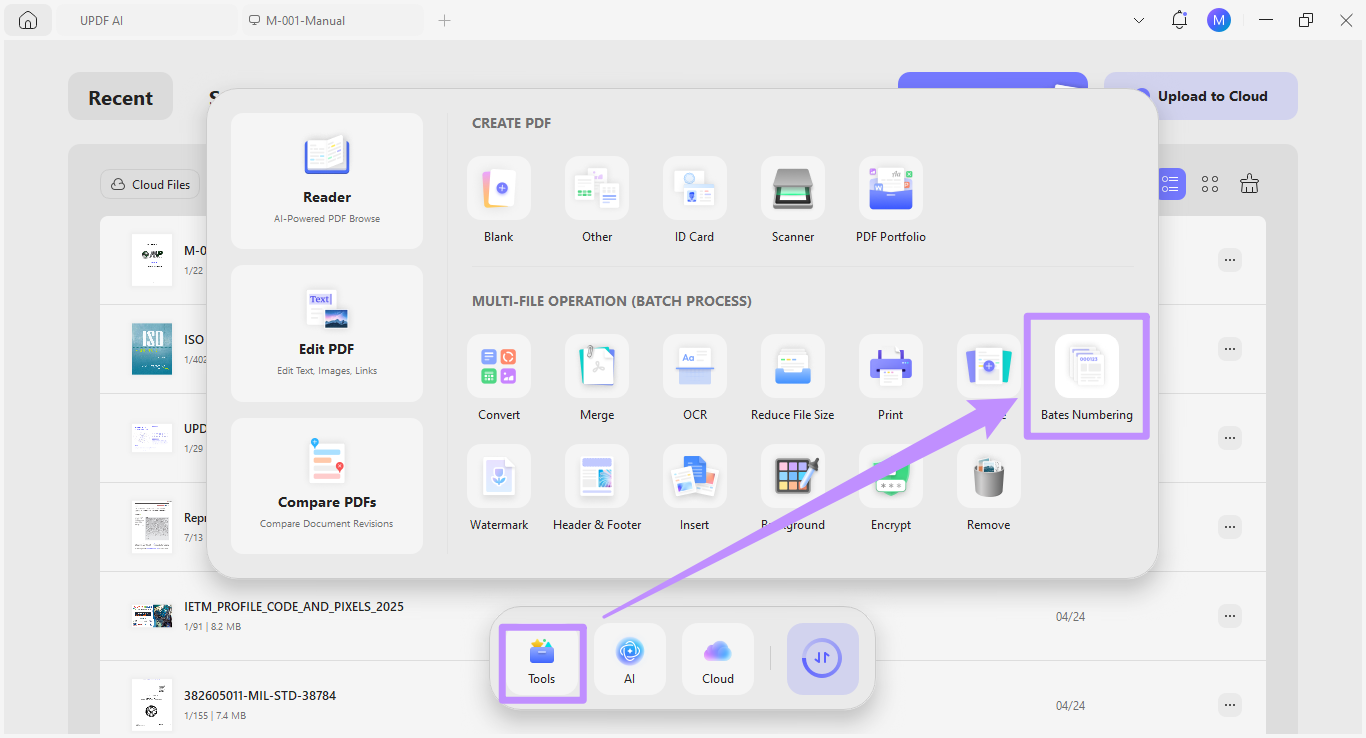This screenshot has height=738, width=1366.
Task: Open more options for UPD file row
Action: pos(1230,438)
